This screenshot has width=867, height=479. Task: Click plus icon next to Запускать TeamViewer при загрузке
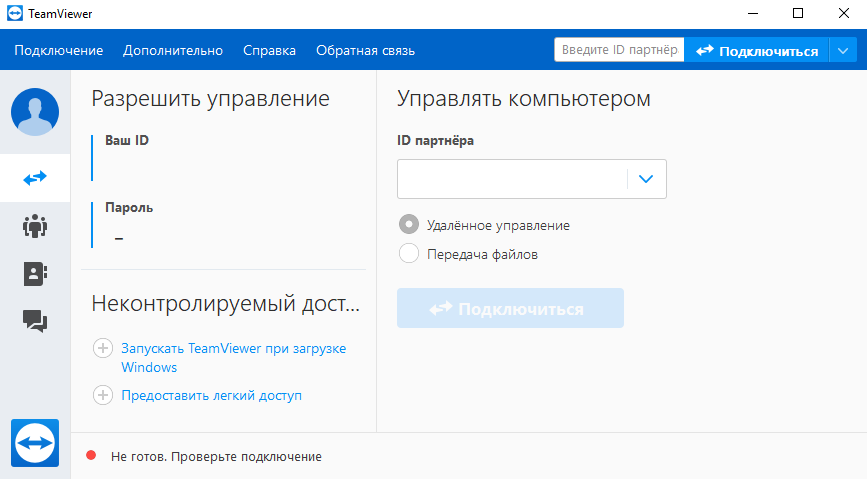click(103, 348)
